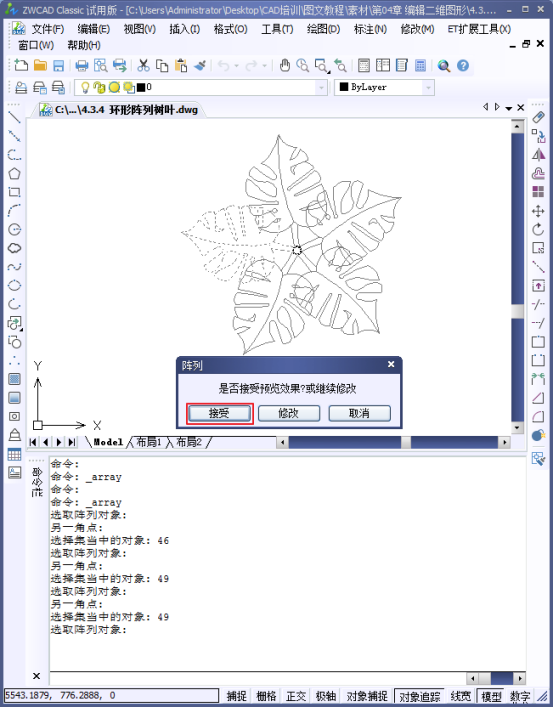
Task: Select the Extend tool
Action: pos(538,323)
